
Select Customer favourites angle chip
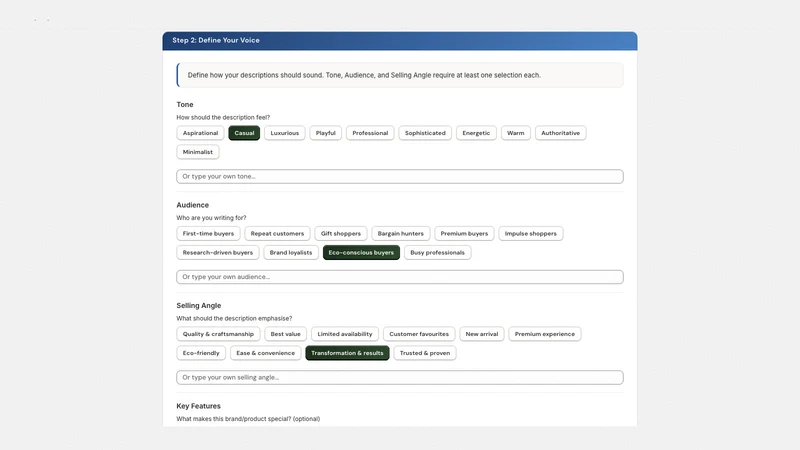pyautogui.click(x=419, y=334)
